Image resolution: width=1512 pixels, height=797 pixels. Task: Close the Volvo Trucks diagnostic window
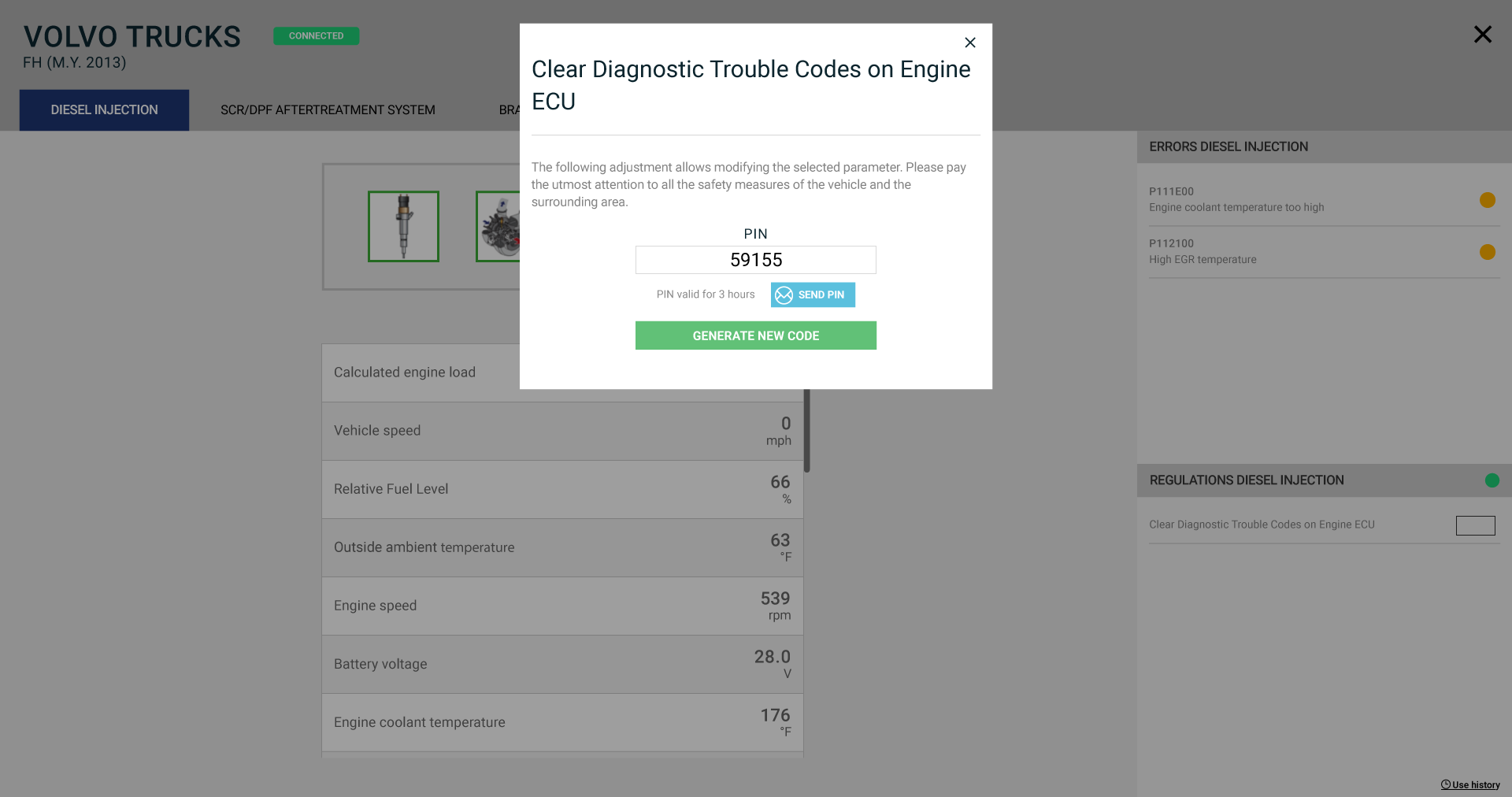1482,34
